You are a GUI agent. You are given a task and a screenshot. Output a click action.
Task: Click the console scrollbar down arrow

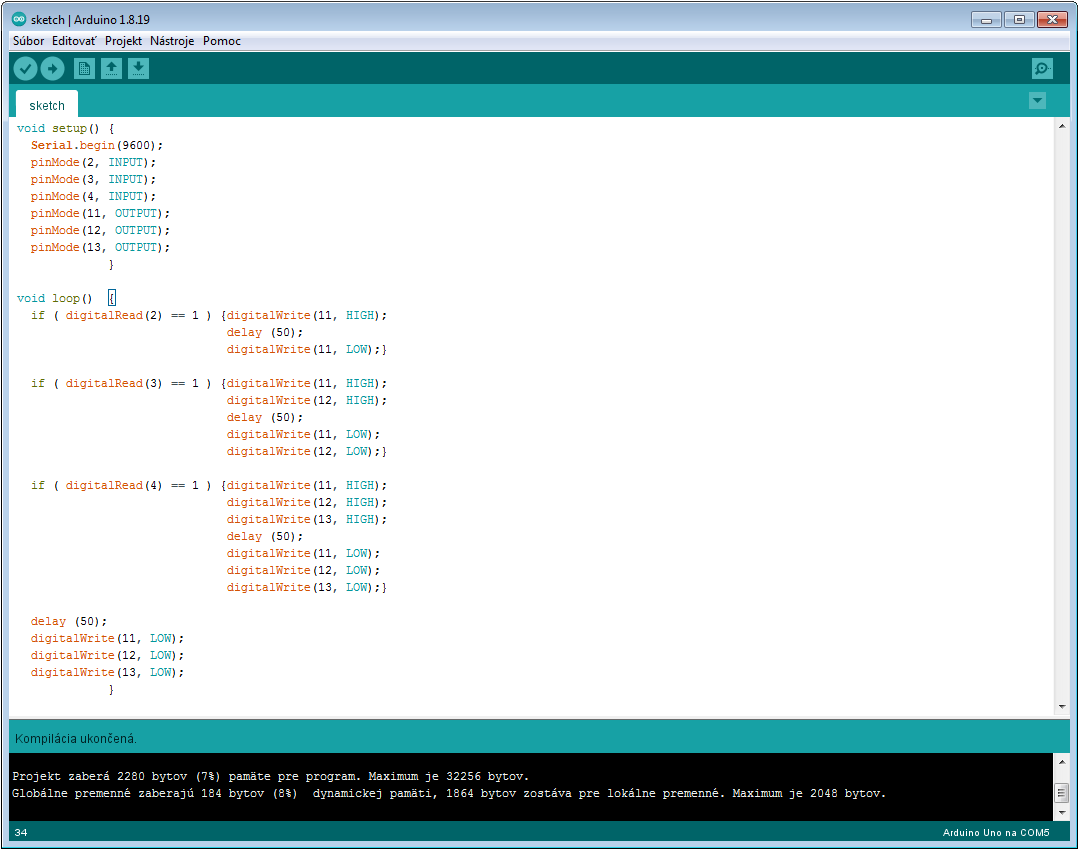point(1062,813)
